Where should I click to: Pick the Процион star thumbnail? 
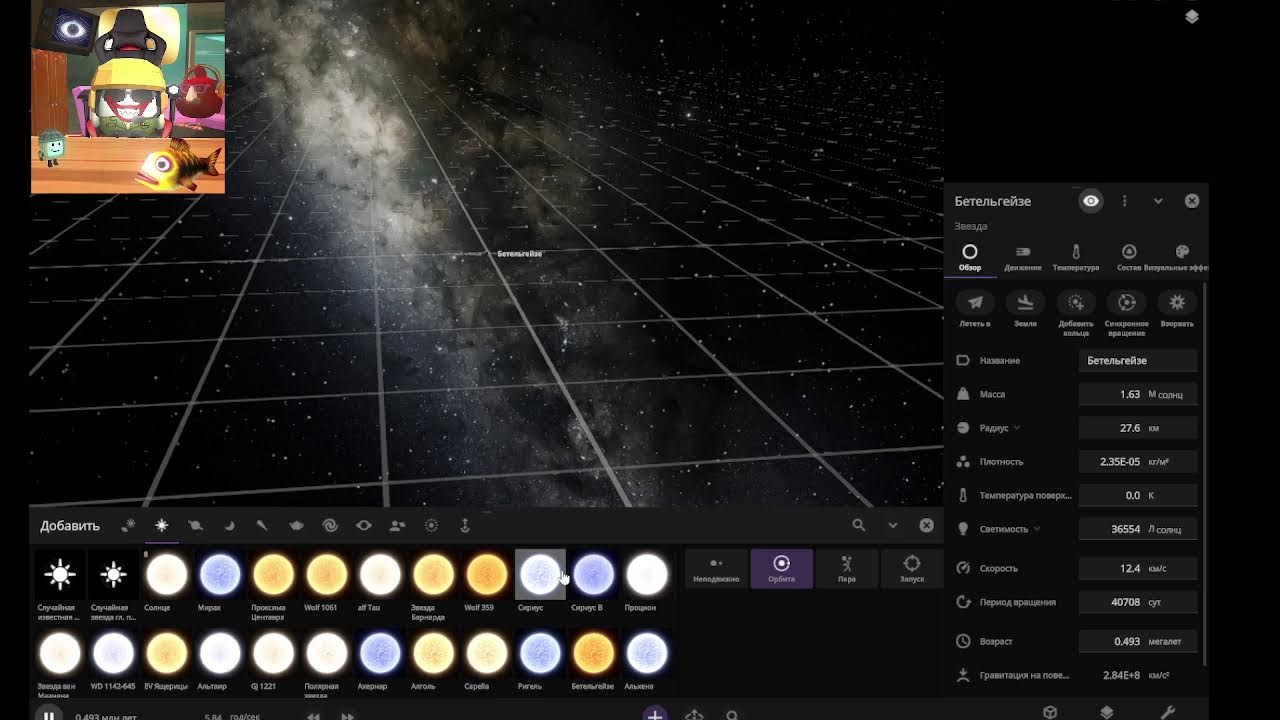pyautogui.click(x=646, y=575)
